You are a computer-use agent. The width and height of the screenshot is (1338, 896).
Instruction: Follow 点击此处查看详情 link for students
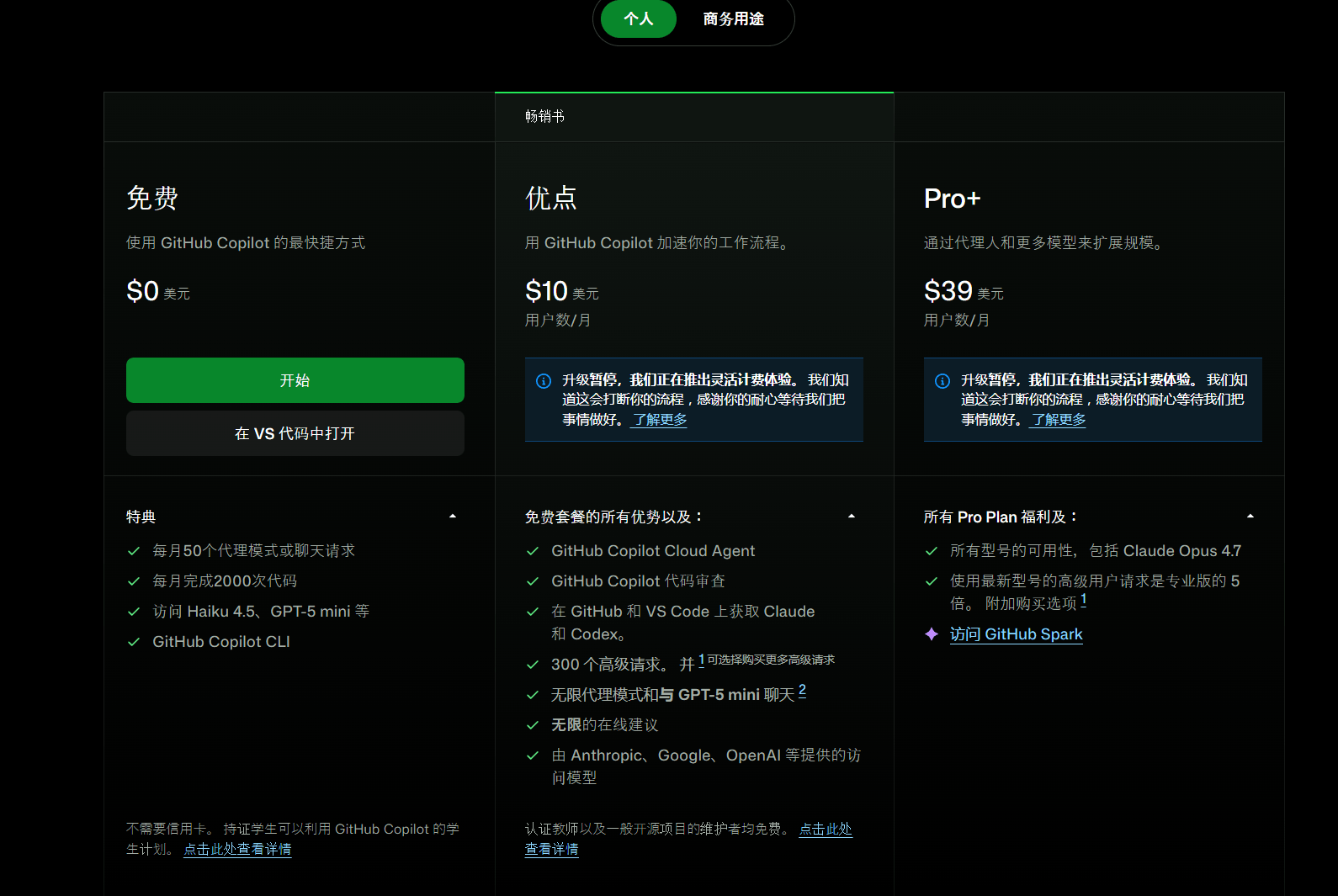coord(237,849)
